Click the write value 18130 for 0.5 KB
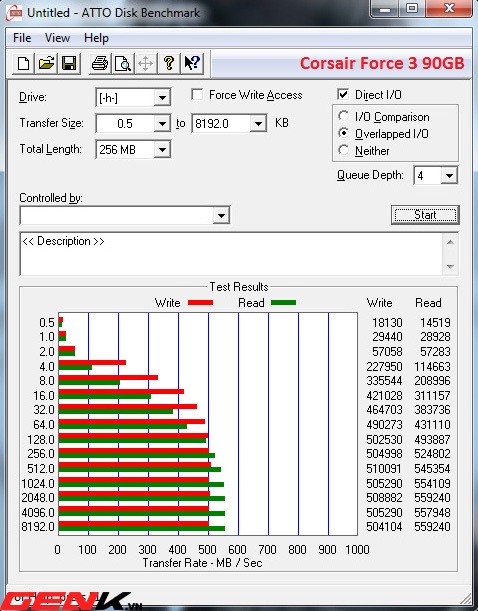 tap(387, 323)
